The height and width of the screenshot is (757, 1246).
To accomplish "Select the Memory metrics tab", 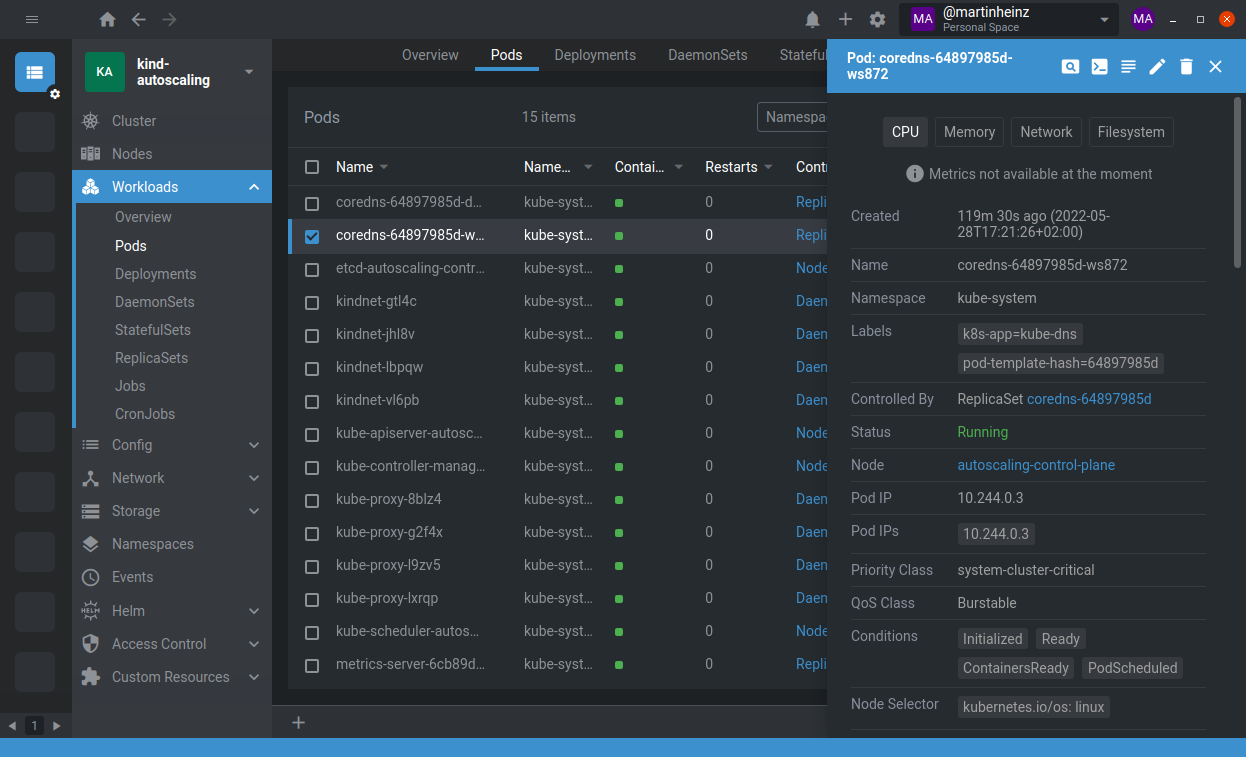I will 969,132.
